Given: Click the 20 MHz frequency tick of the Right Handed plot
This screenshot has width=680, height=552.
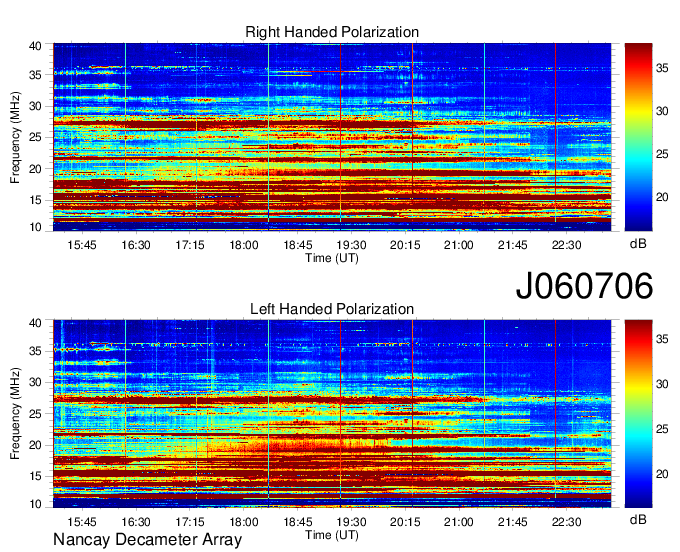Looking at the screenshot, I should click(x=35, y=169).
